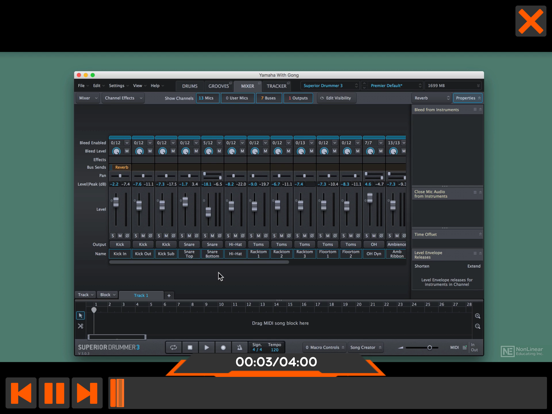Switch to the TRACKER tab
The height and width of the screenshot is (414, 552).
click(x=276, y=86)
